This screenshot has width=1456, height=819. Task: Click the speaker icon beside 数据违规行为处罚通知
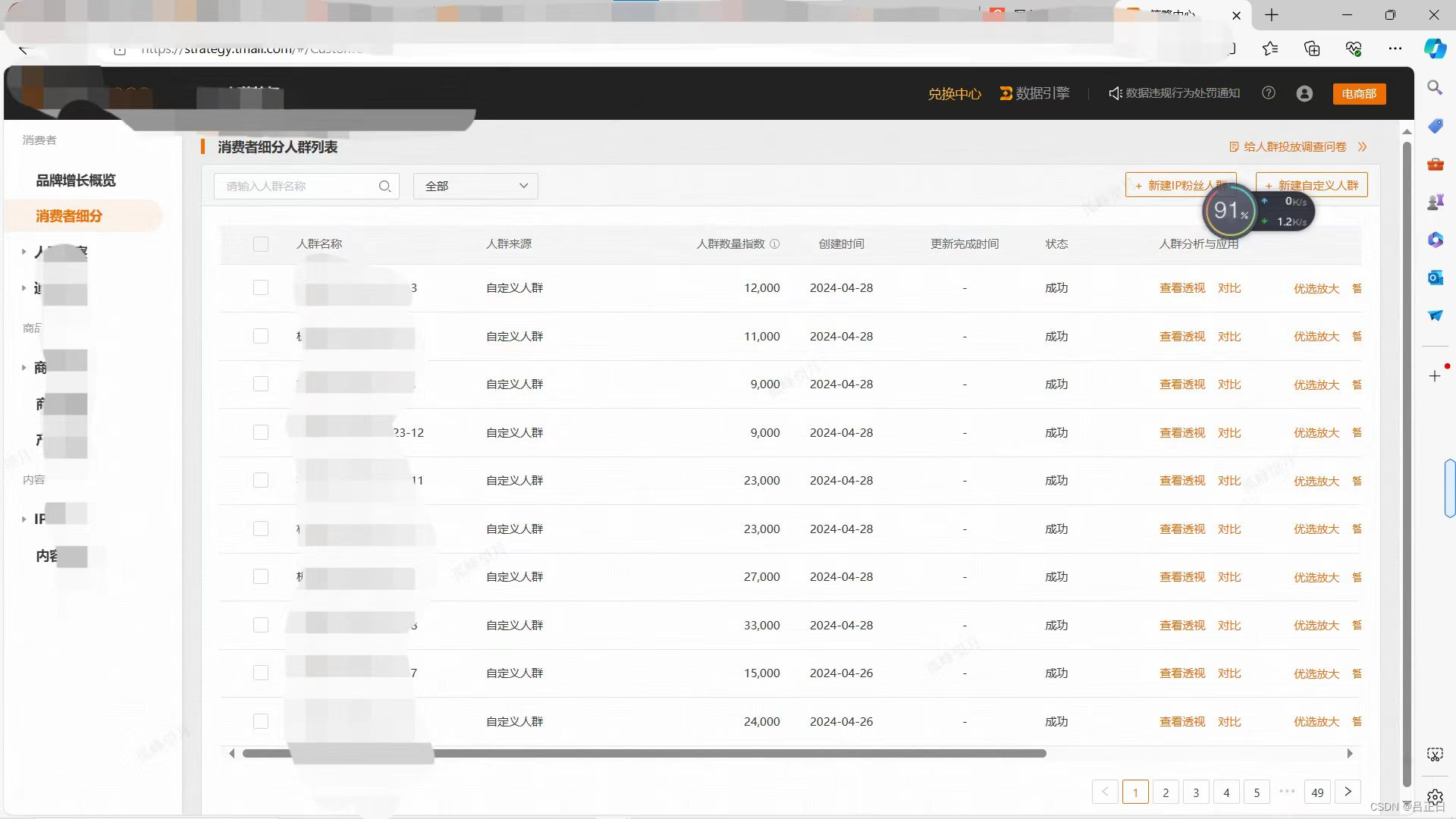pos(1115,93)
